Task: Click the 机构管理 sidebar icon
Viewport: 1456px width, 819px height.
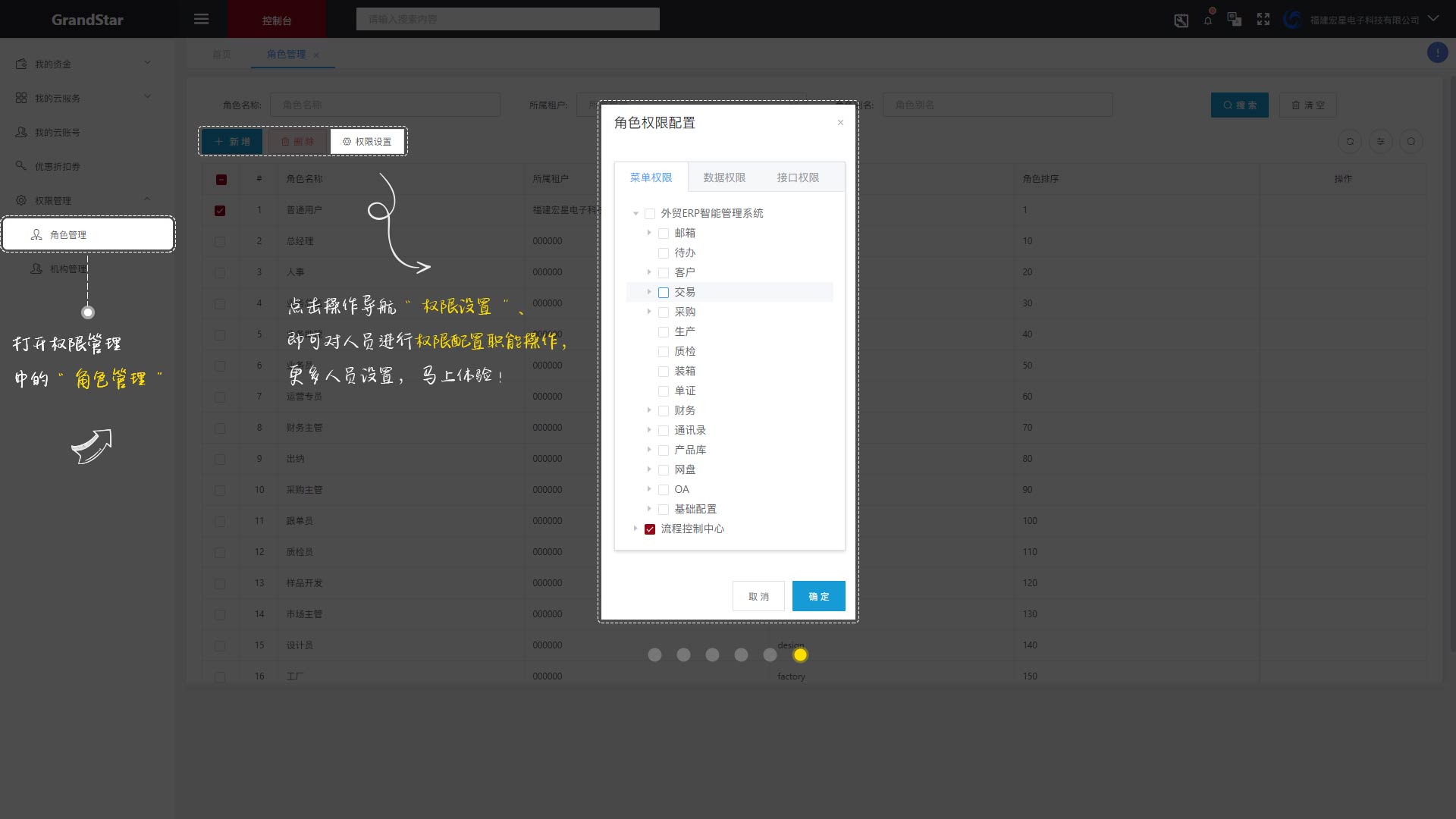Action: [36, 268]
